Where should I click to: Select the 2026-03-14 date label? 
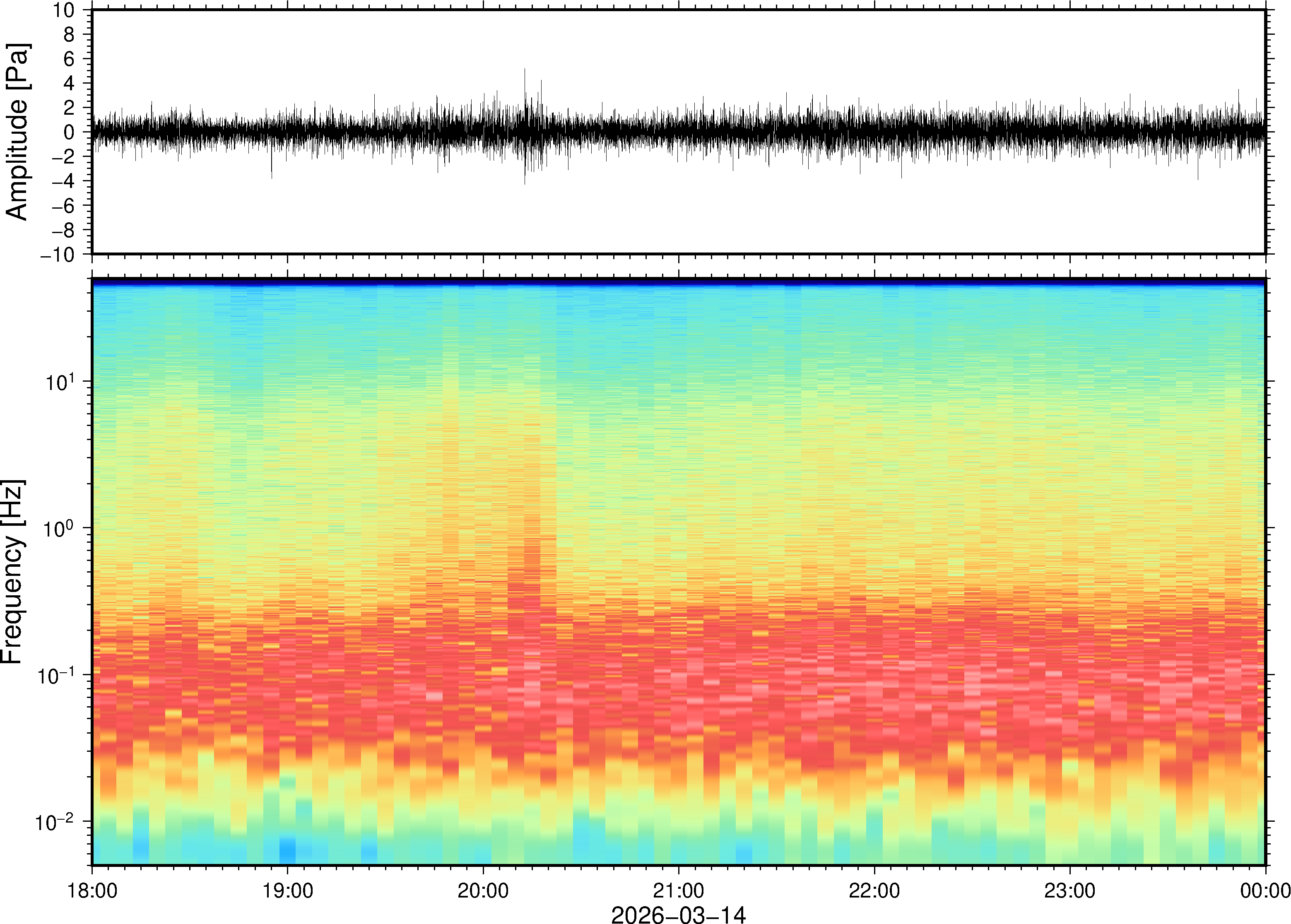click(x=678, y=914)
